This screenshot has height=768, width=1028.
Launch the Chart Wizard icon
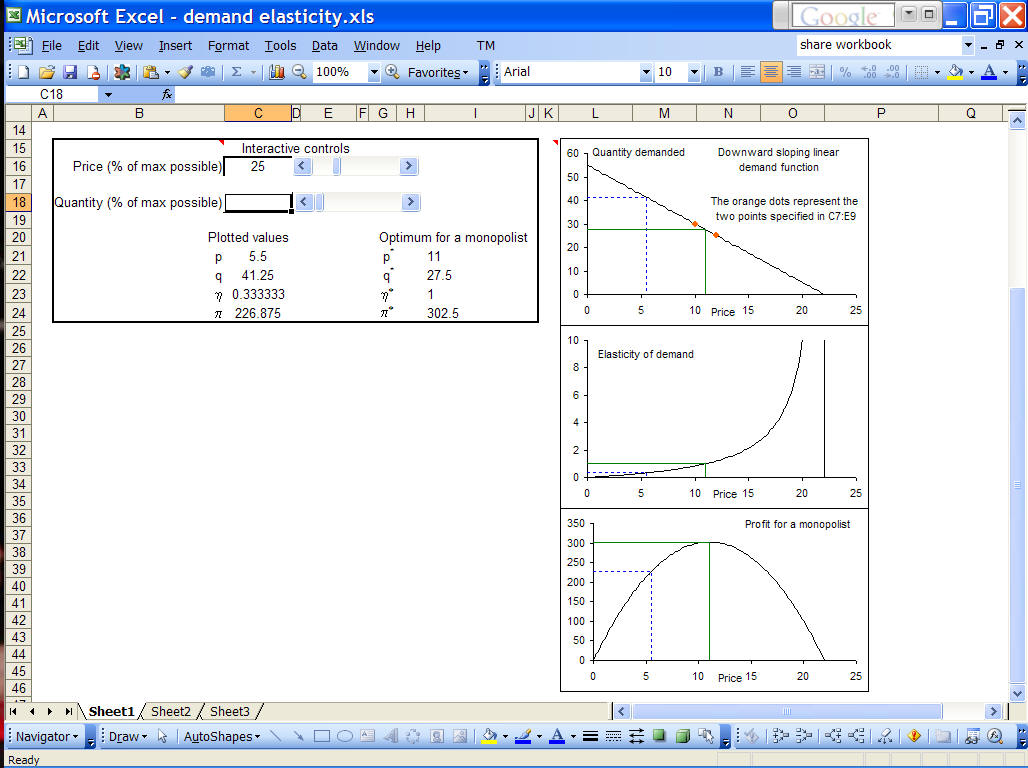277,72
